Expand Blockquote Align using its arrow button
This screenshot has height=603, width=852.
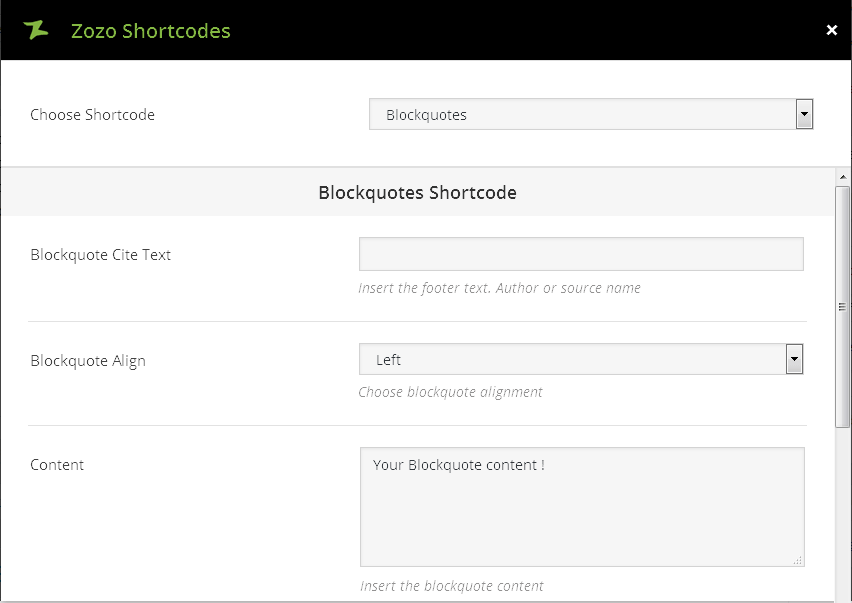click(x=795, y=359)
